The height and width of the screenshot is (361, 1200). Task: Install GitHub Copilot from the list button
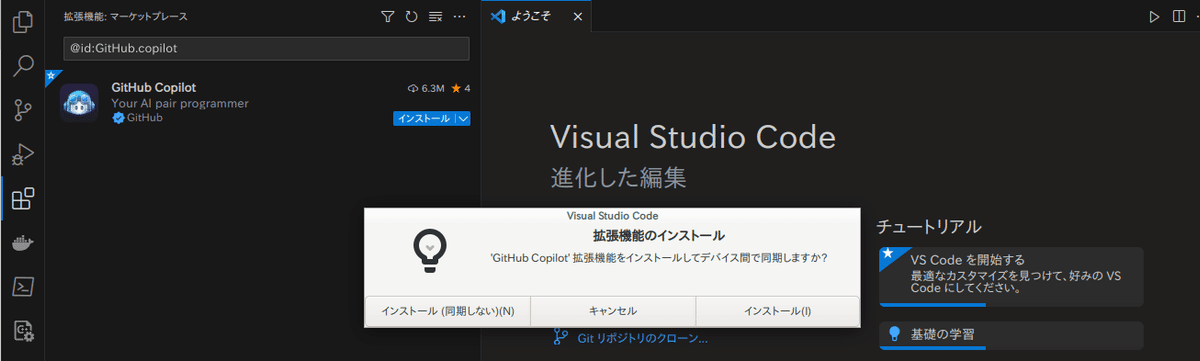coord(424,118)
